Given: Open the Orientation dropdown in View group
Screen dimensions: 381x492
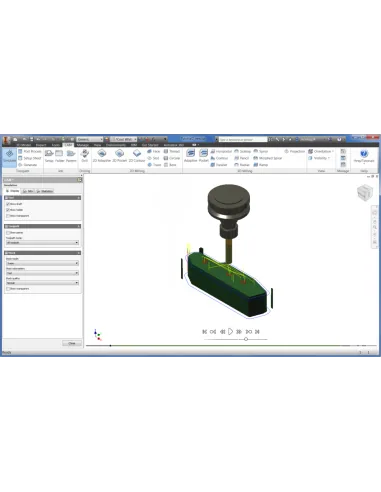Looking at the screenshot, I should point(321,151).
